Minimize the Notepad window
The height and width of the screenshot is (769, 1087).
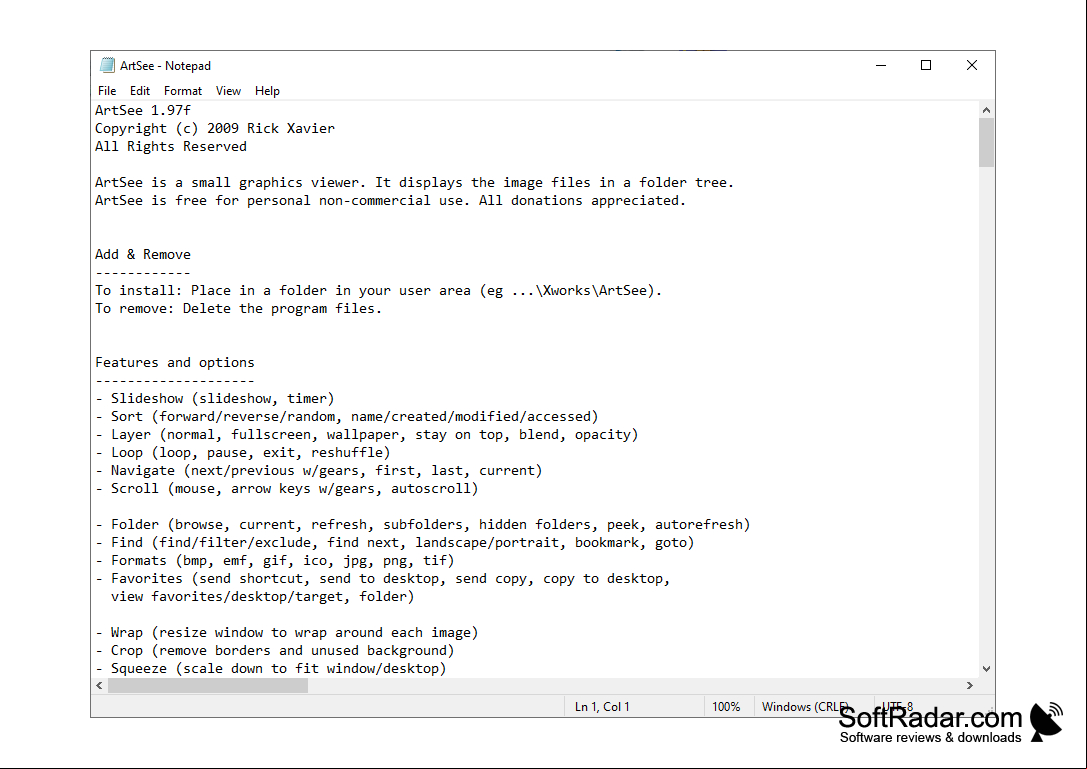(x=881, y=65)
